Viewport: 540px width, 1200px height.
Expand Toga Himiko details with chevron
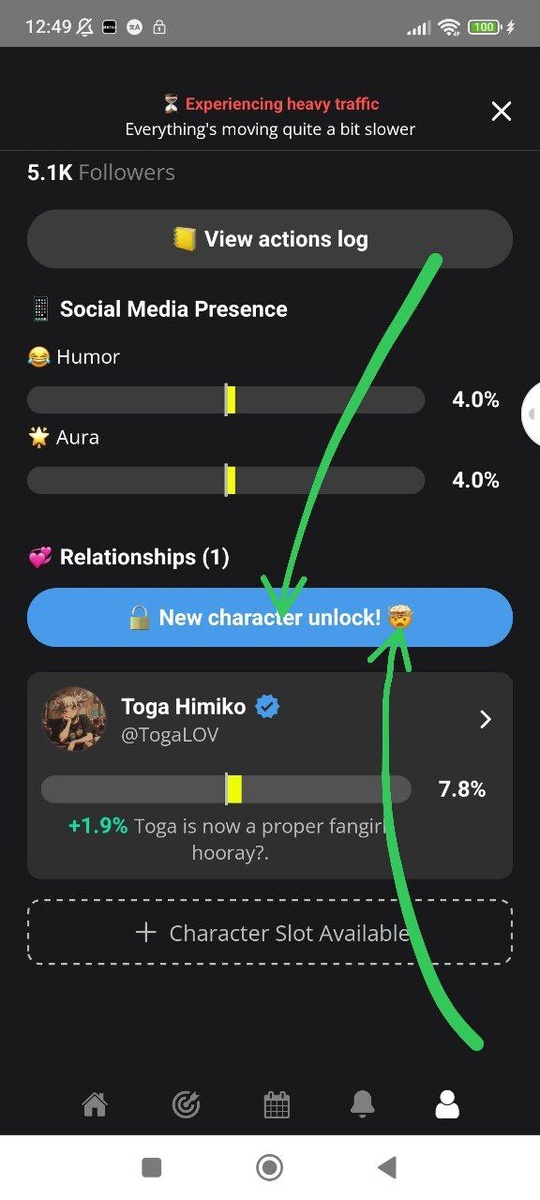pos(485,719)
